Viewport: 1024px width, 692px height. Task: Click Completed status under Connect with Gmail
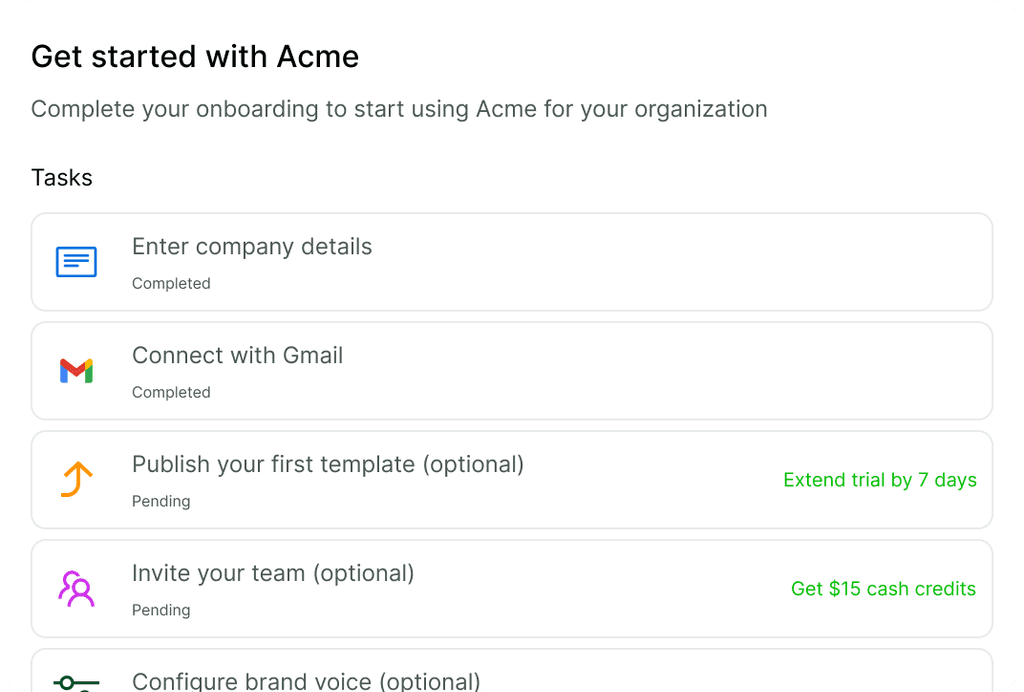click(x=171, y=393)
